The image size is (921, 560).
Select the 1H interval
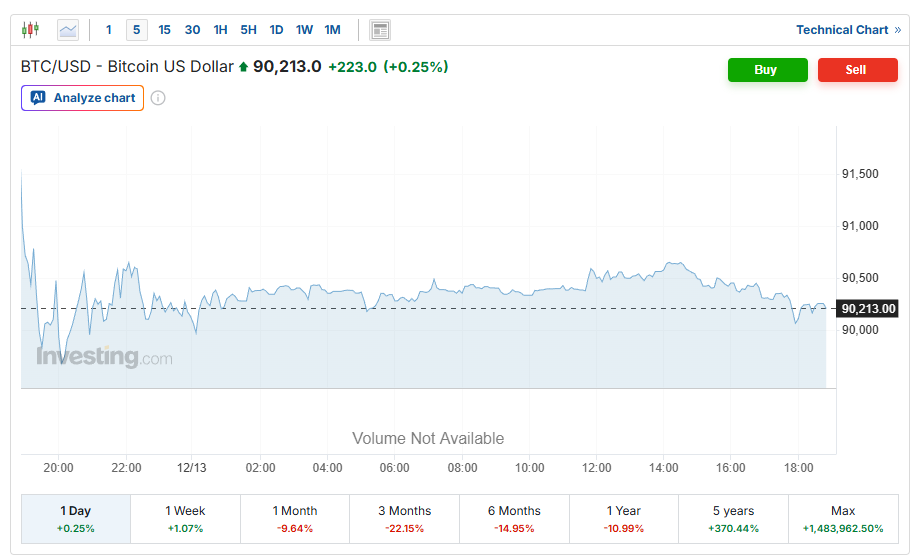220,30
